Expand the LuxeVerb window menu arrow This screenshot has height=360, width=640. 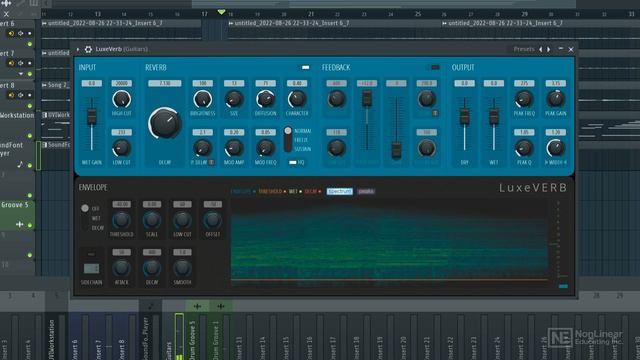point(78,49)
